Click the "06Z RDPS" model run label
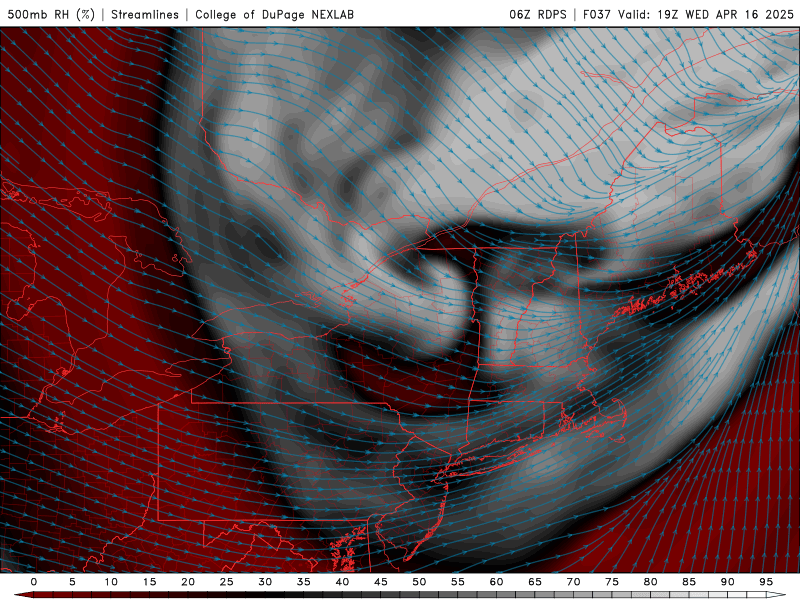This screenshot has width=800, height=600. point(538,14)
